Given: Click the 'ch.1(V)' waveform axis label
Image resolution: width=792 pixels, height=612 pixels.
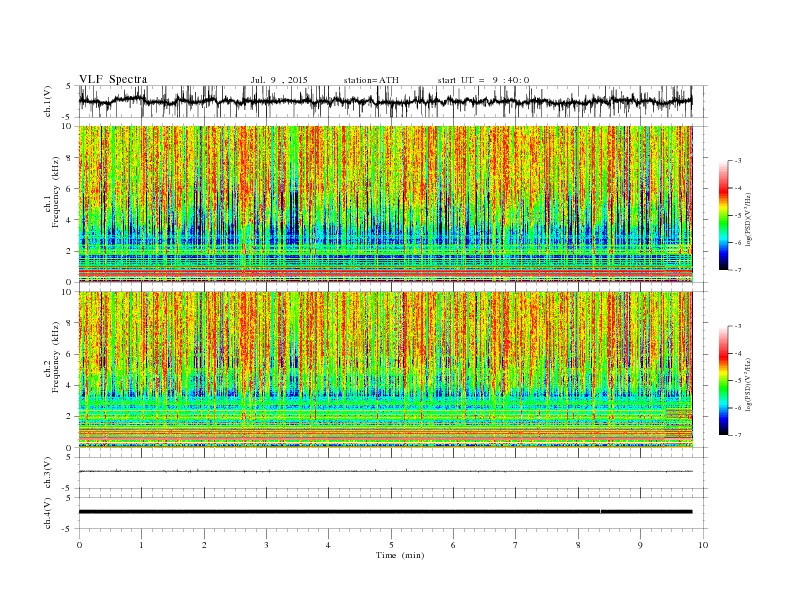Looking at the screenshot, I should pyautogui.click(x=48, y=101).
